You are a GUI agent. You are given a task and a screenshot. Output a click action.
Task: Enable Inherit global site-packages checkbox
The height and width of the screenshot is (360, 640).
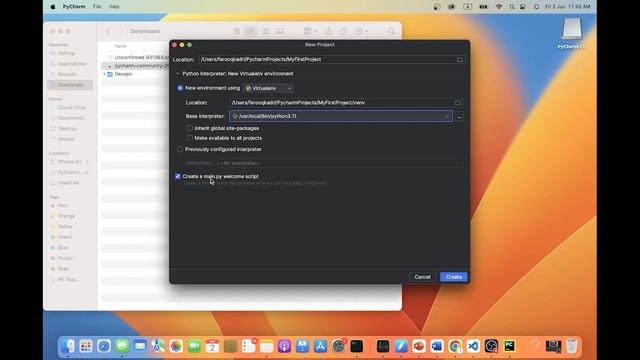click(190, 128)
